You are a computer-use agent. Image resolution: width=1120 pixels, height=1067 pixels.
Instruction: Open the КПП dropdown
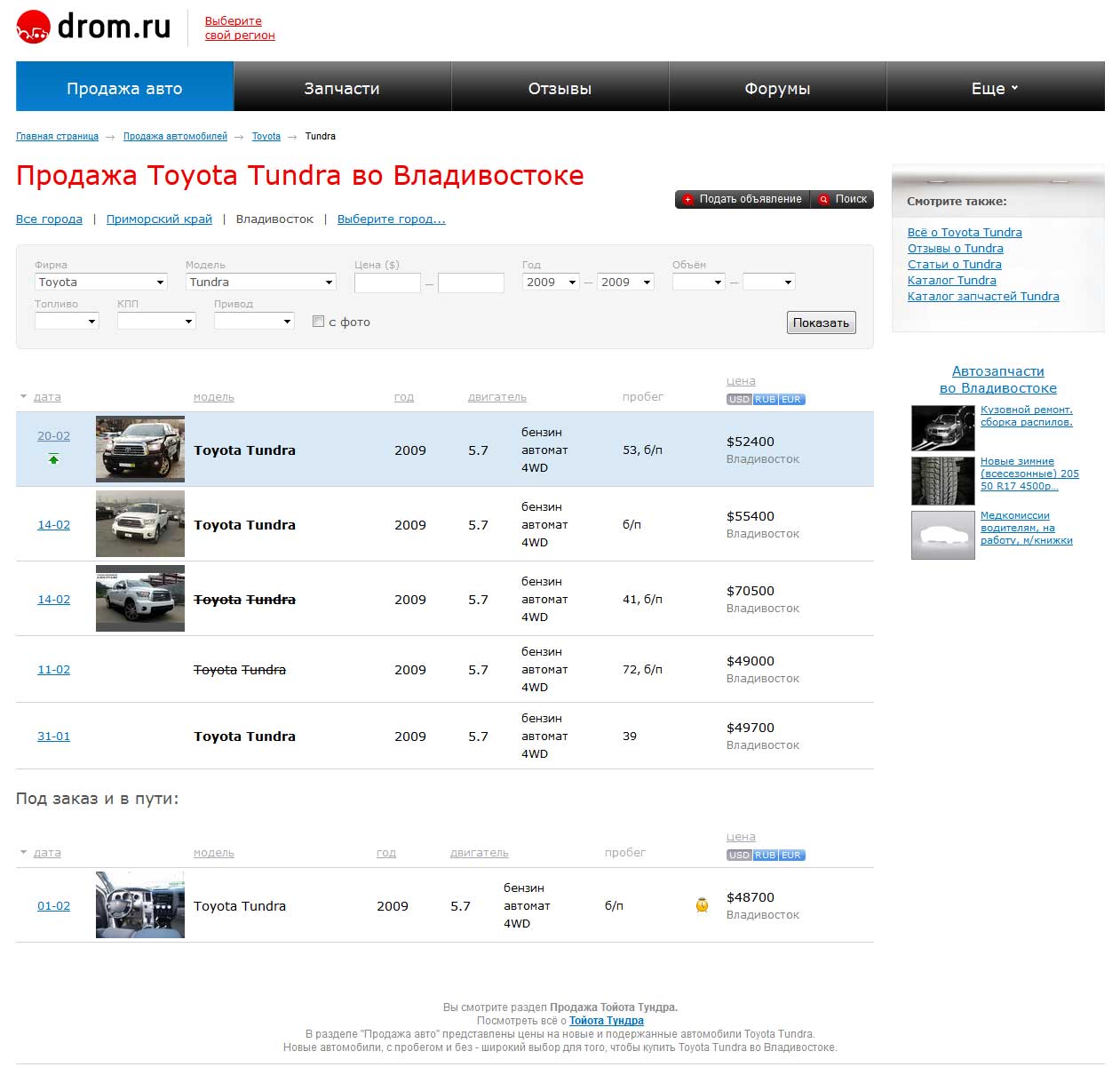pos(156,322)
